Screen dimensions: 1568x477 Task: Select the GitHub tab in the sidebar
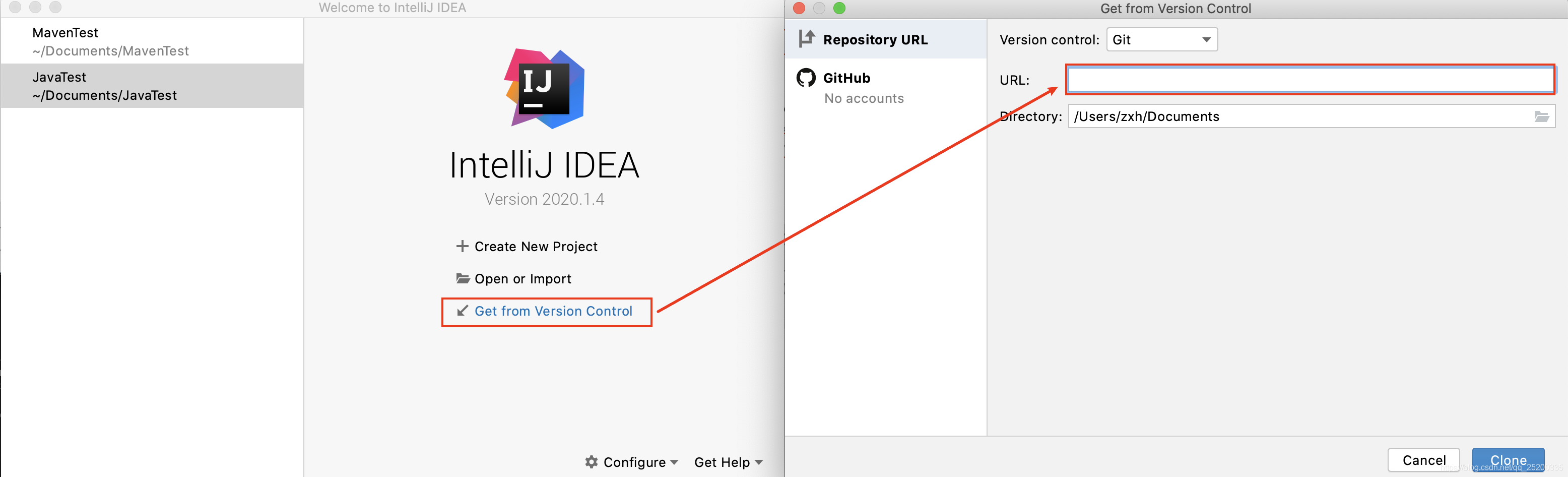pos(886,88)
